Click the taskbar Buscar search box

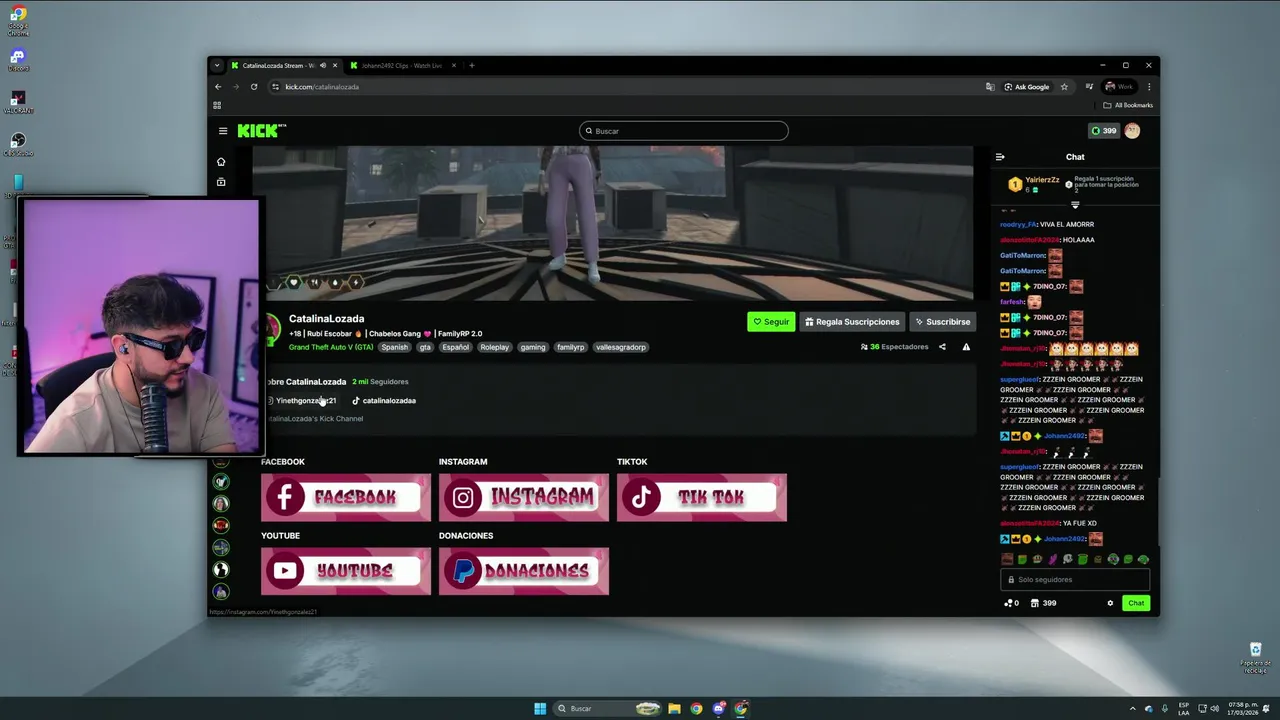pyautogui.click(x=608, y=709)
